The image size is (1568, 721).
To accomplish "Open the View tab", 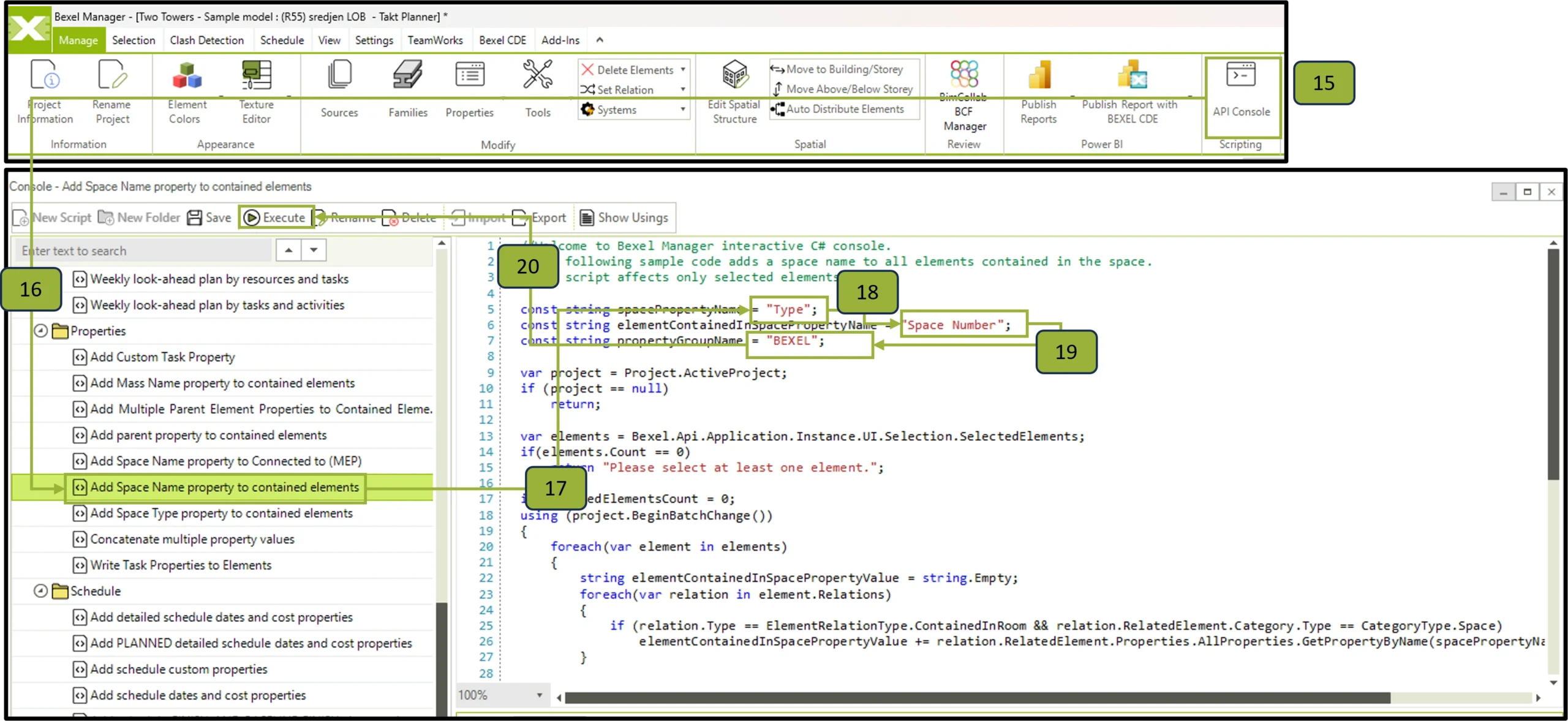I will click(x=329, y=40).
